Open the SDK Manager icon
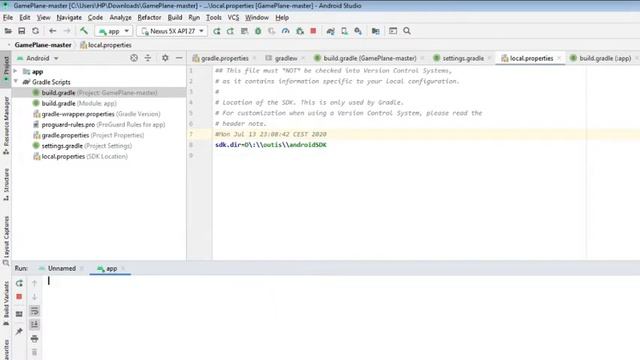 (358, 31)
